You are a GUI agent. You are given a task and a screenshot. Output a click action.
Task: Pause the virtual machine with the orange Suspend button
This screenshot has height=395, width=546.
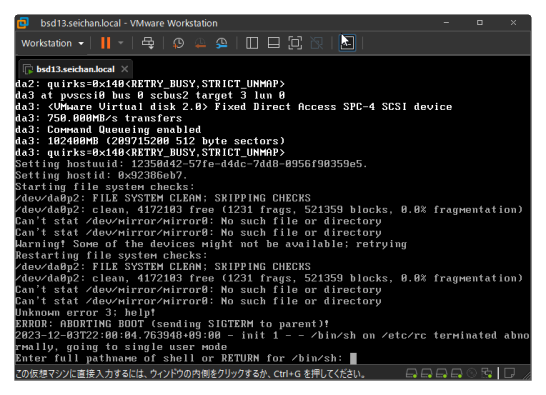coord(106,43)
